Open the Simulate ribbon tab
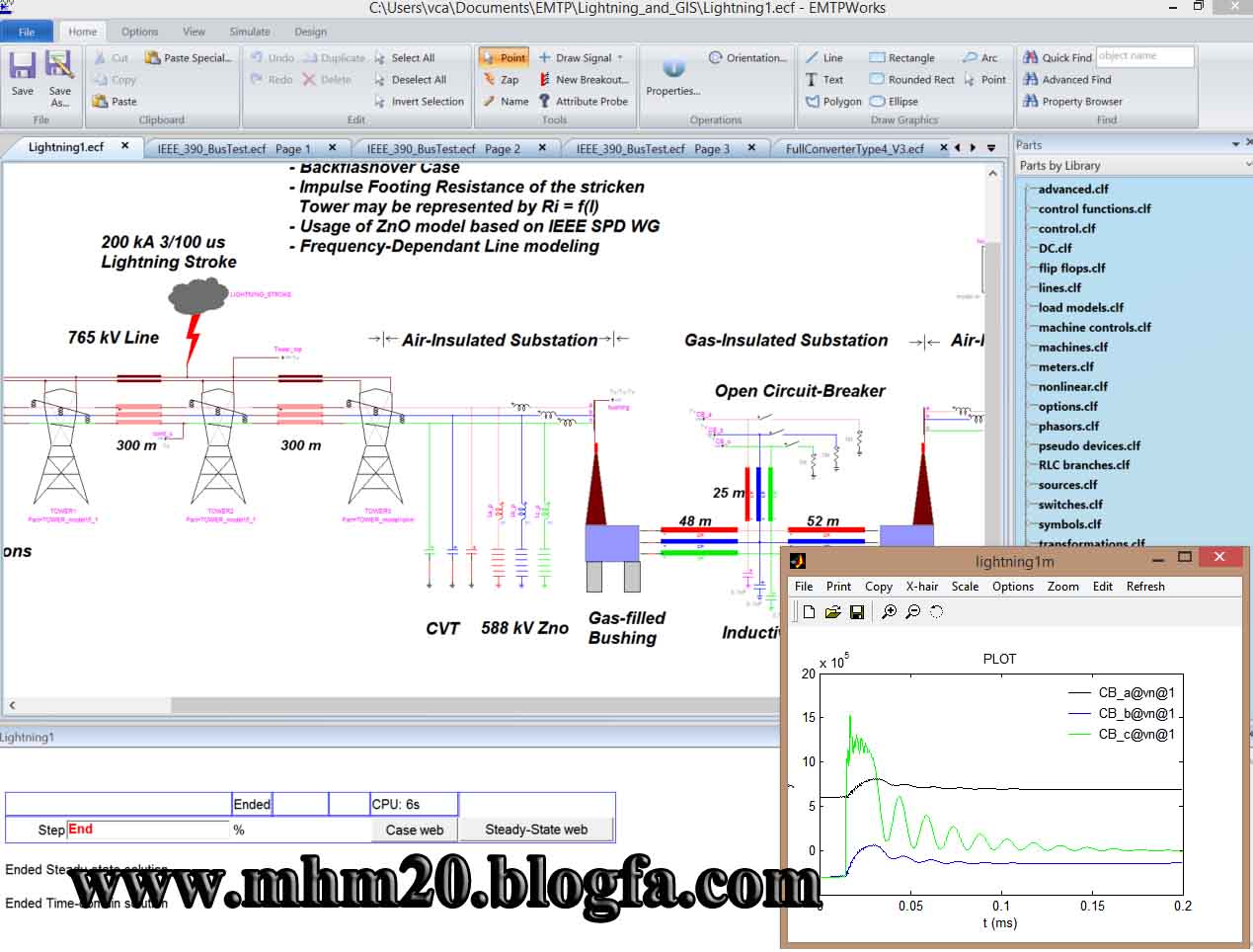This screenshot has width=1253, height=952. coord(249,32)
